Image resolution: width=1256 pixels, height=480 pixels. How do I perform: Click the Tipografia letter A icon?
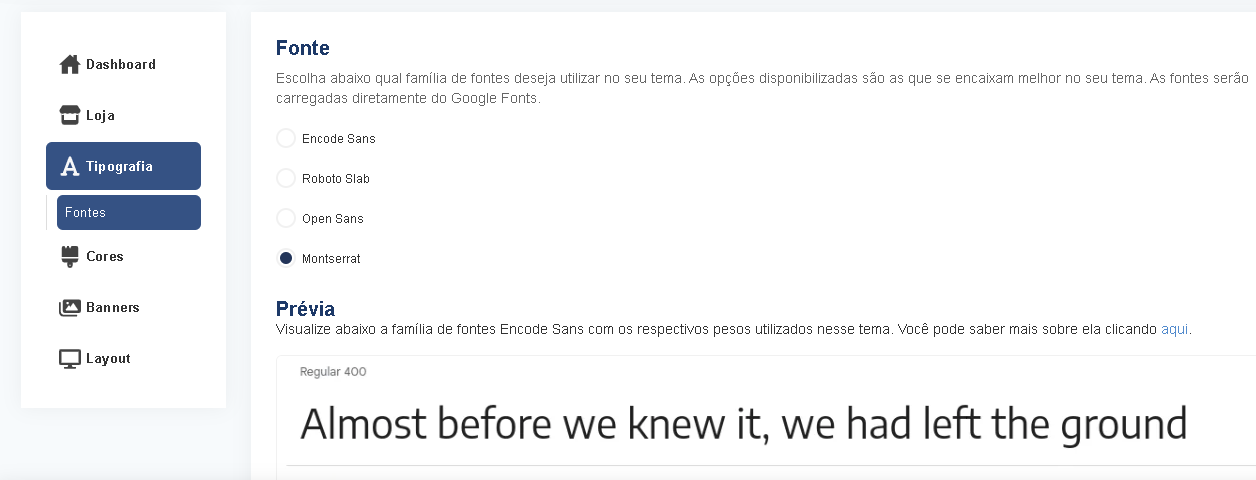pos(70,167)
